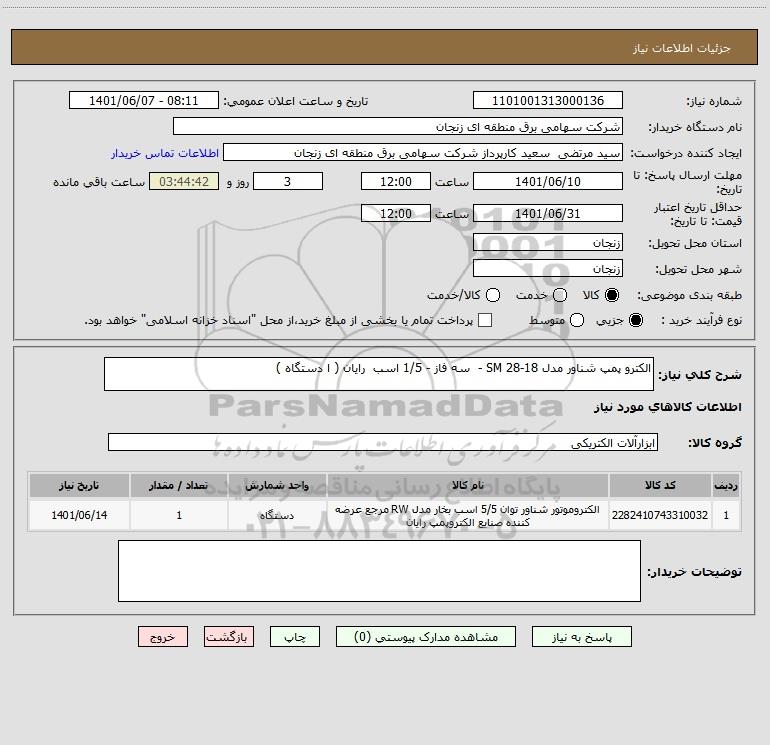Click the اطلاعات کالاهای مورد نیاز heading
Viewport: 770px width, 745px height.
(668, 407)
